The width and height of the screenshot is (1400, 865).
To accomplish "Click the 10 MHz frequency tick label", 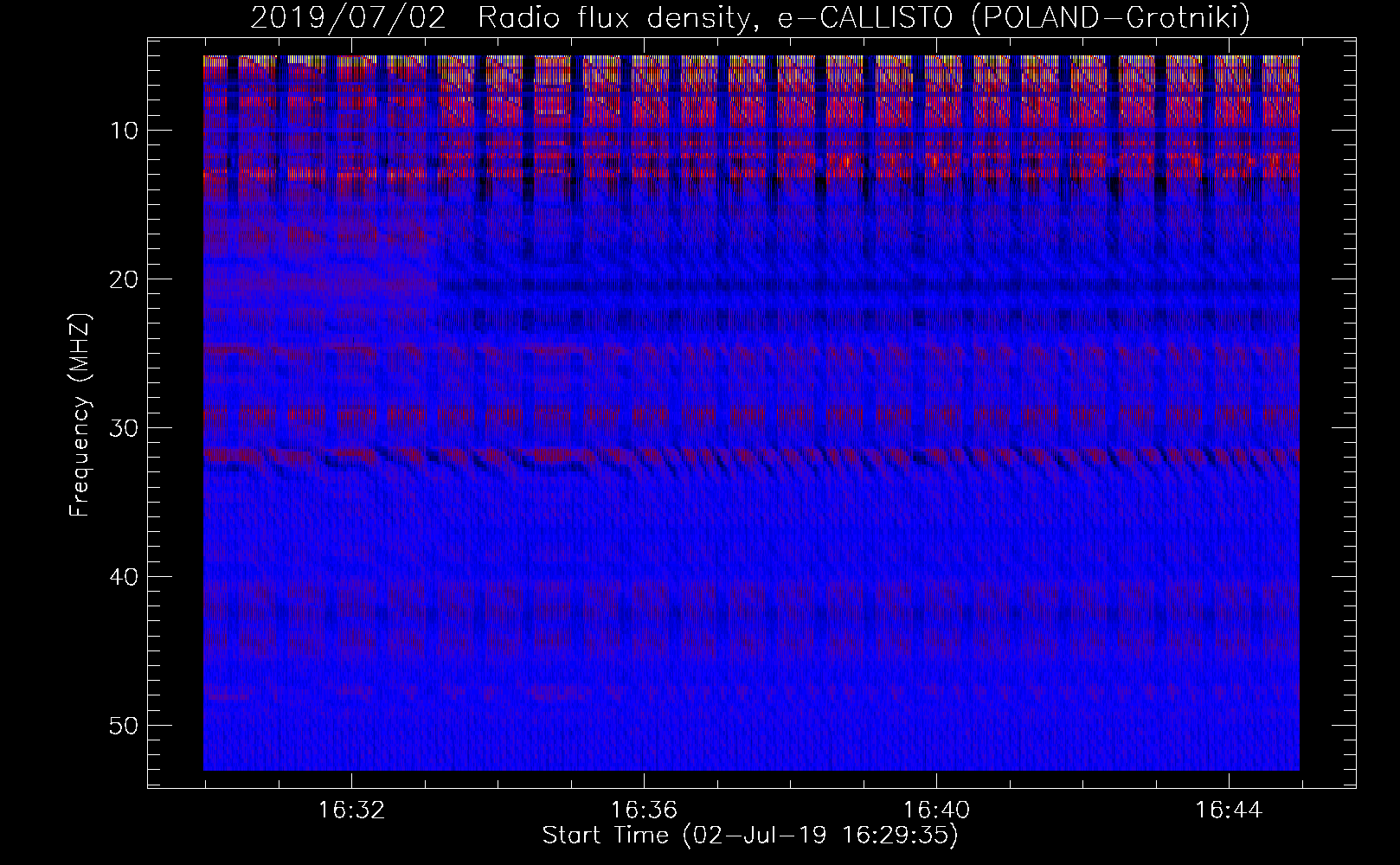I will 125,131.
